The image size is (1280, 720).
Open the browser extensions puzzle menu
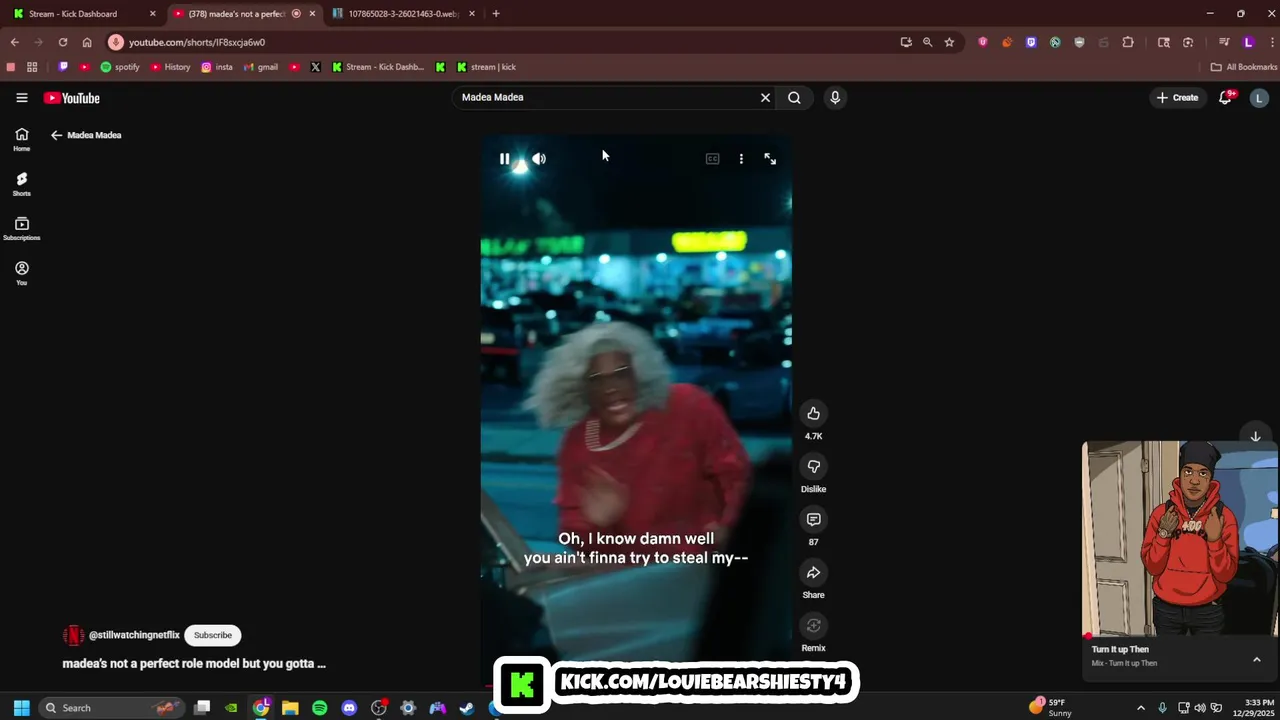pyautogui.click(x=1128, y=42)
